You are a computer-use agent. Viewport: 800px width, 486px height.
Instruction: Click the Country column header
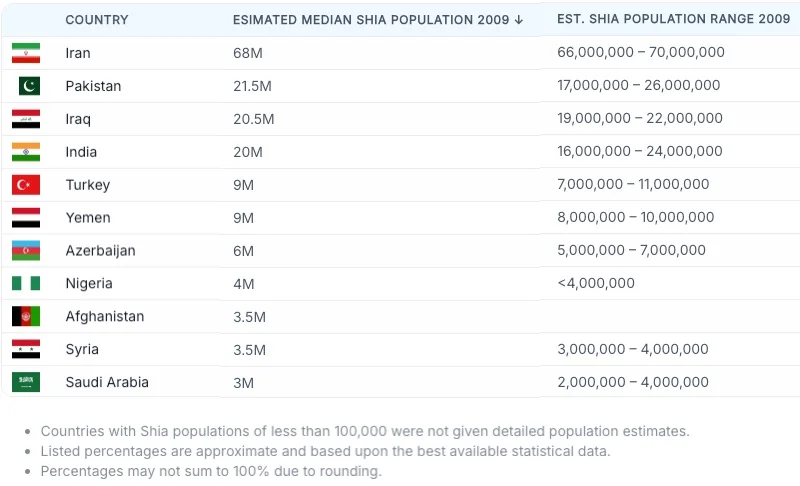pos(96,20)
